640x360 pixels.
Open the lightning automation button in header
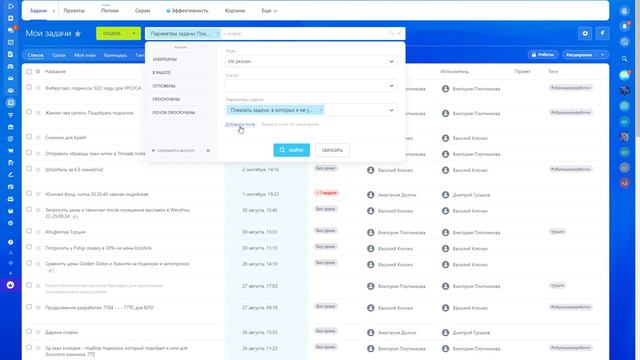602,33
